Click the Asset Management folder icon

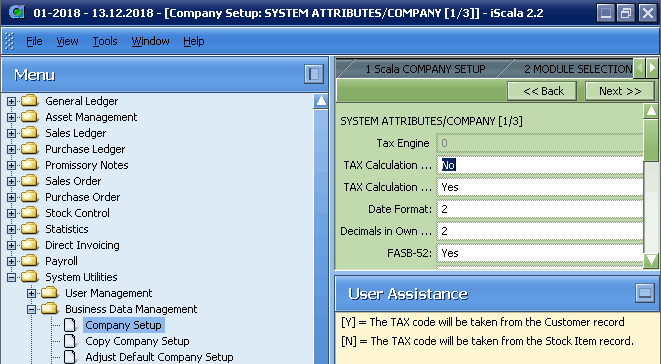point(30,117)
